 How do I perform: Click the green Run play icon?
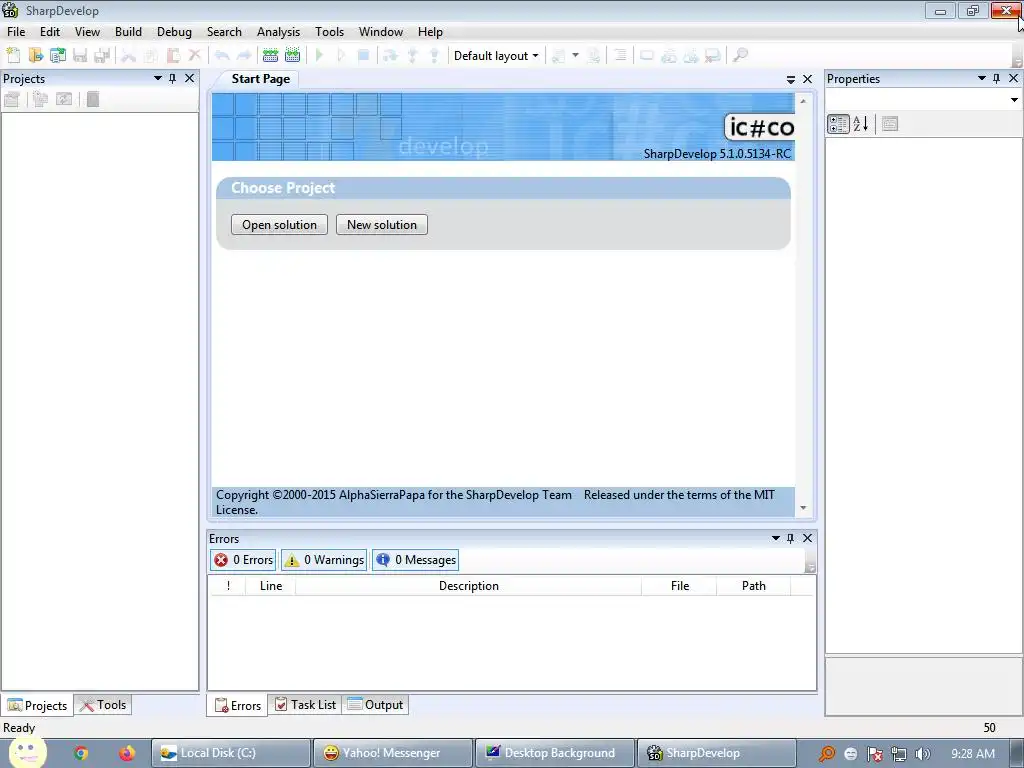[x=319, y=56]
